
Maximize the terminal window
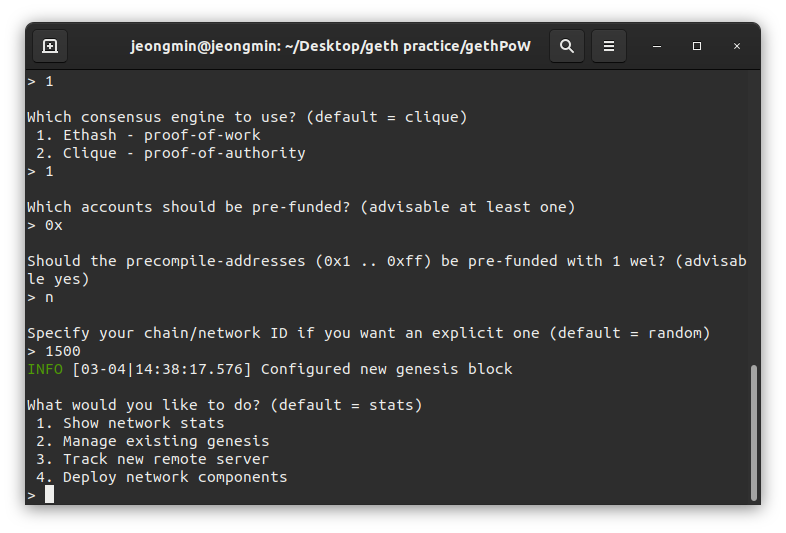697,46
